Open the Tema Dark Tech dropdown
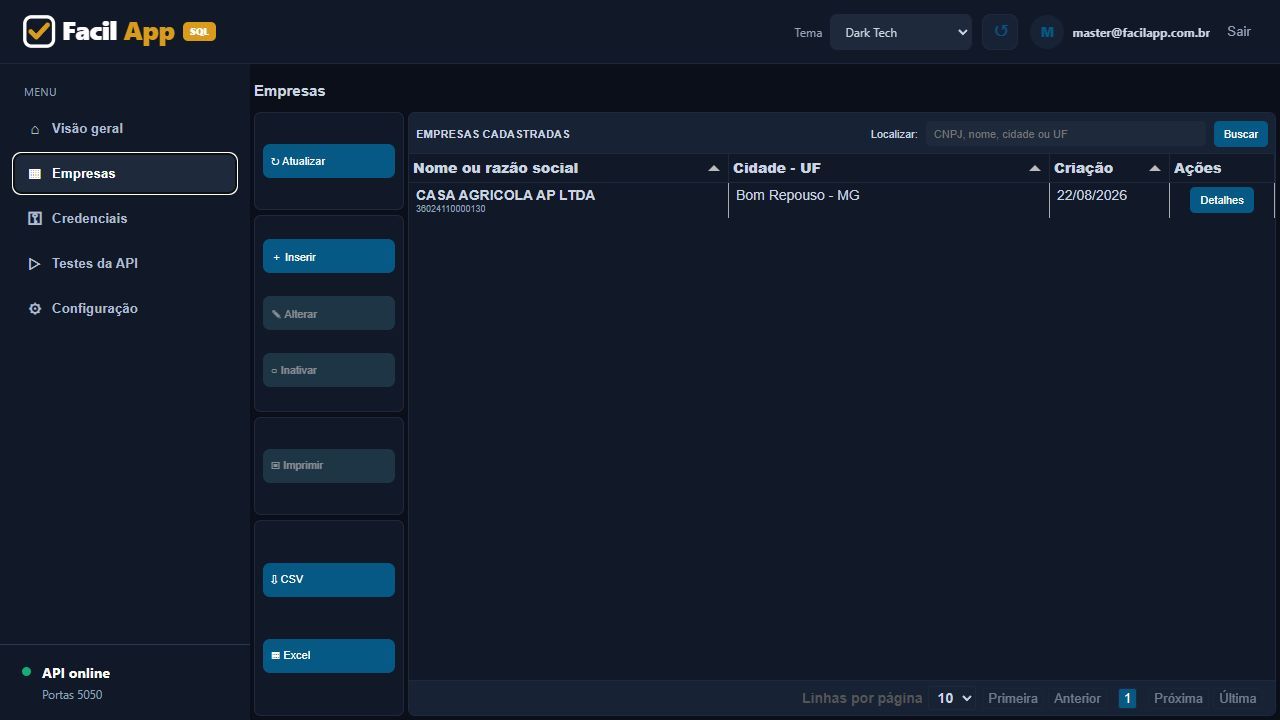 (900, 32)
